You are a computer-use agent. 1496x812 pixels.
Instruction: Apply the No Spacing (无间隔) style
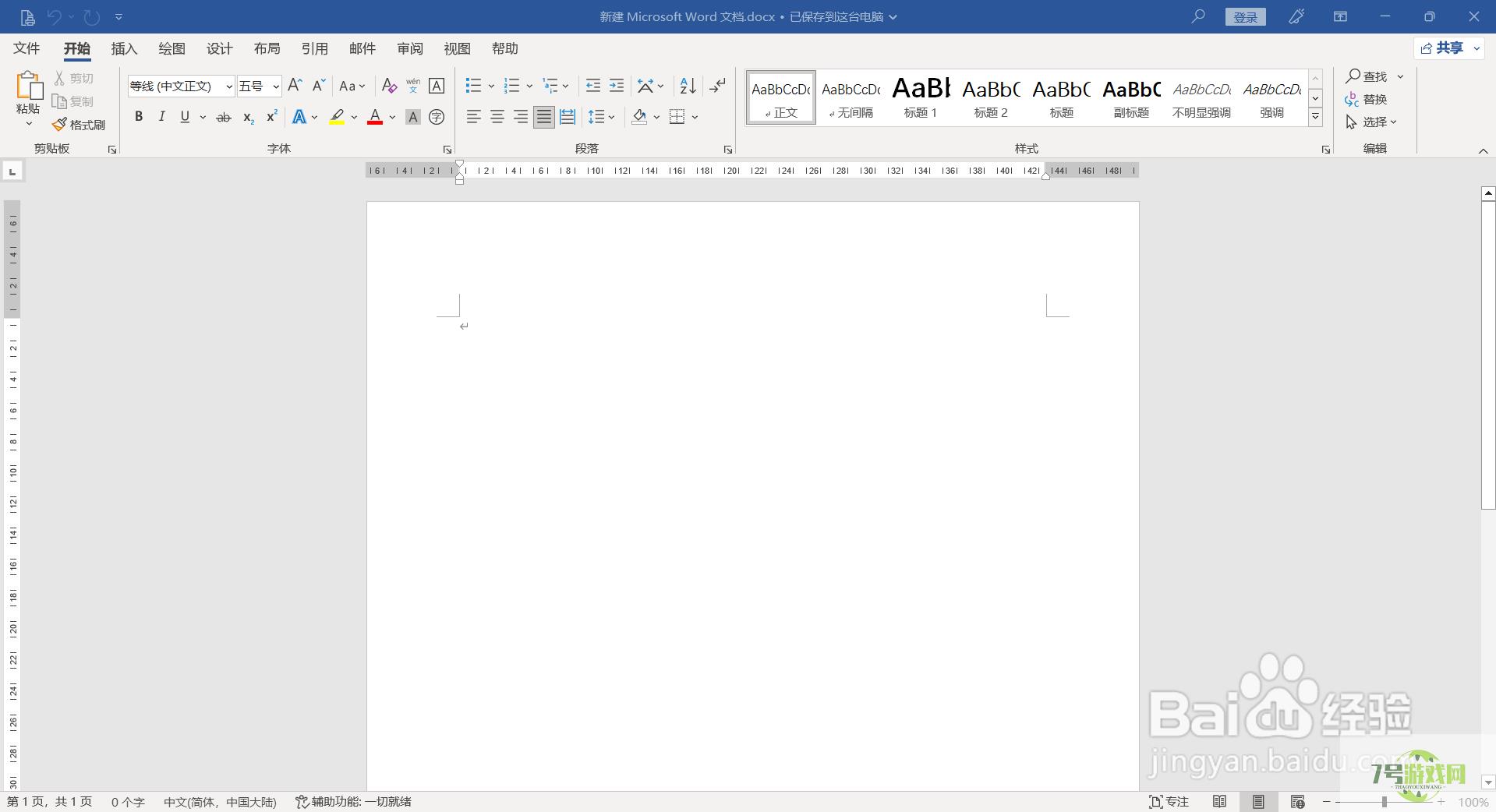click(851, 98)
